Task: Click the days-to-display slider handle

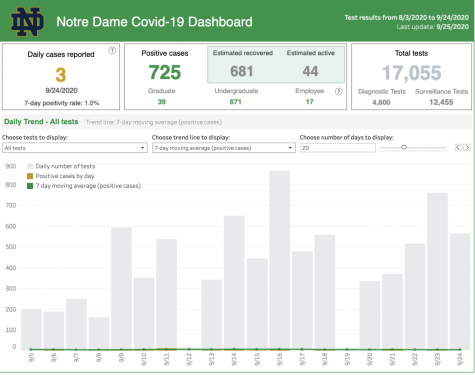Action: point(404,147)
